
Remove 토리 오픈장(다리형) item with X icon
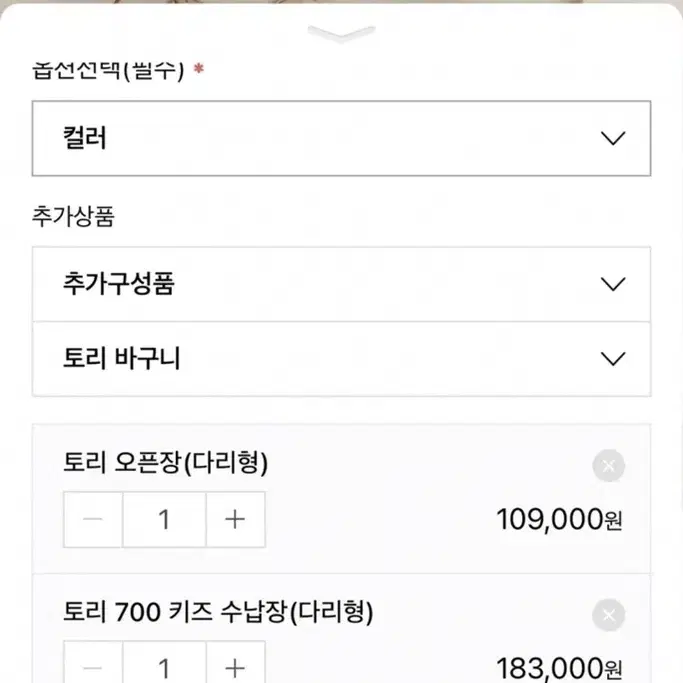pyautogui.click(x=609, y=466)
